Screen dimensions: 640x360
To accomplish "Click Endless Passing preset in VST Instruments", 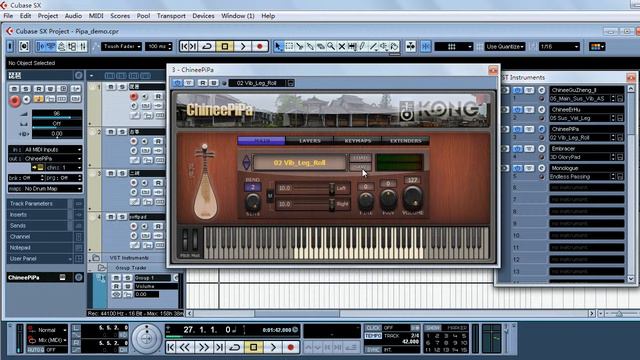I will pos(579,177).
